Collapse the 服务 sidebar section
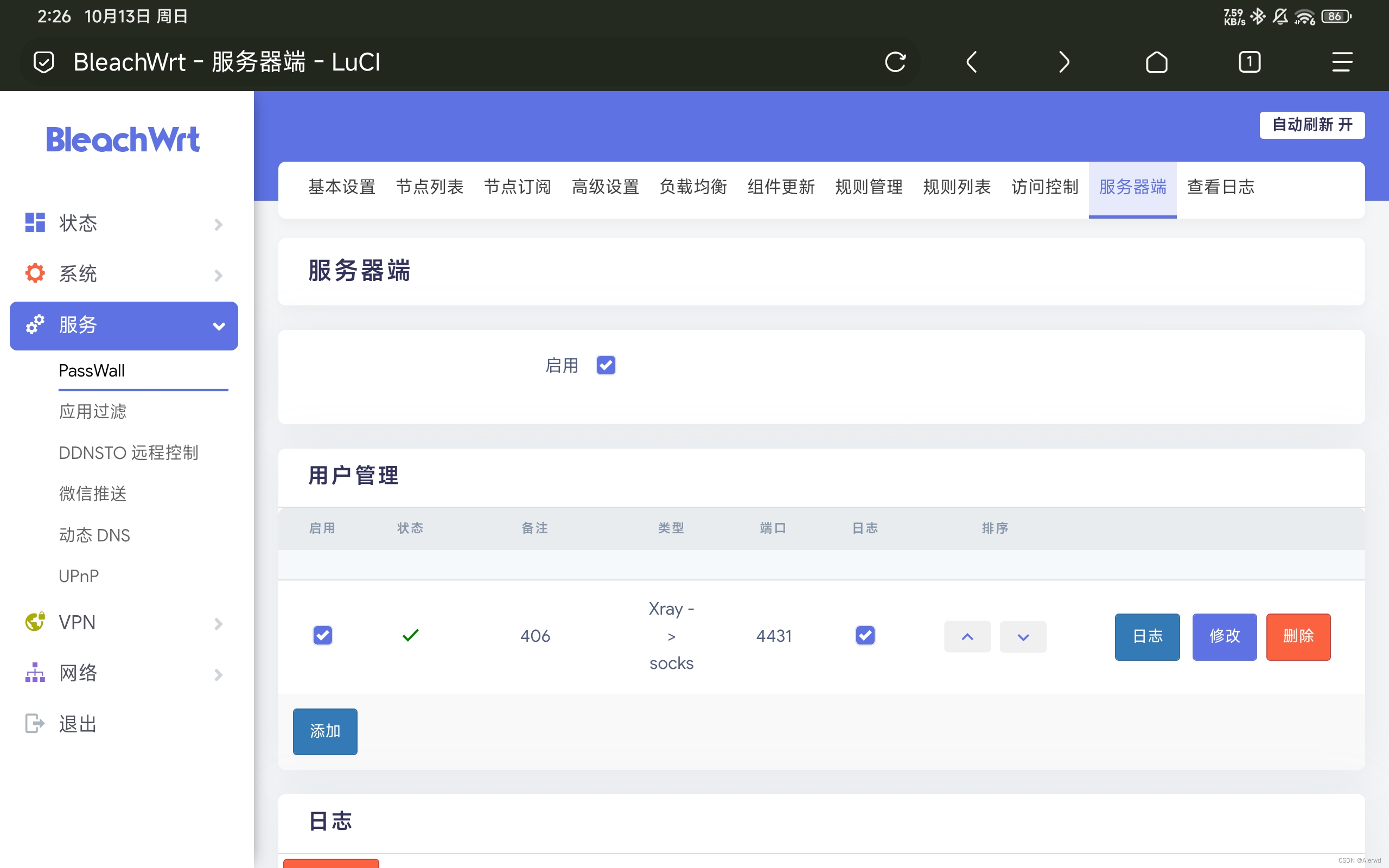The width and height of the screenshot is (1389, 868). coord(123,325)
